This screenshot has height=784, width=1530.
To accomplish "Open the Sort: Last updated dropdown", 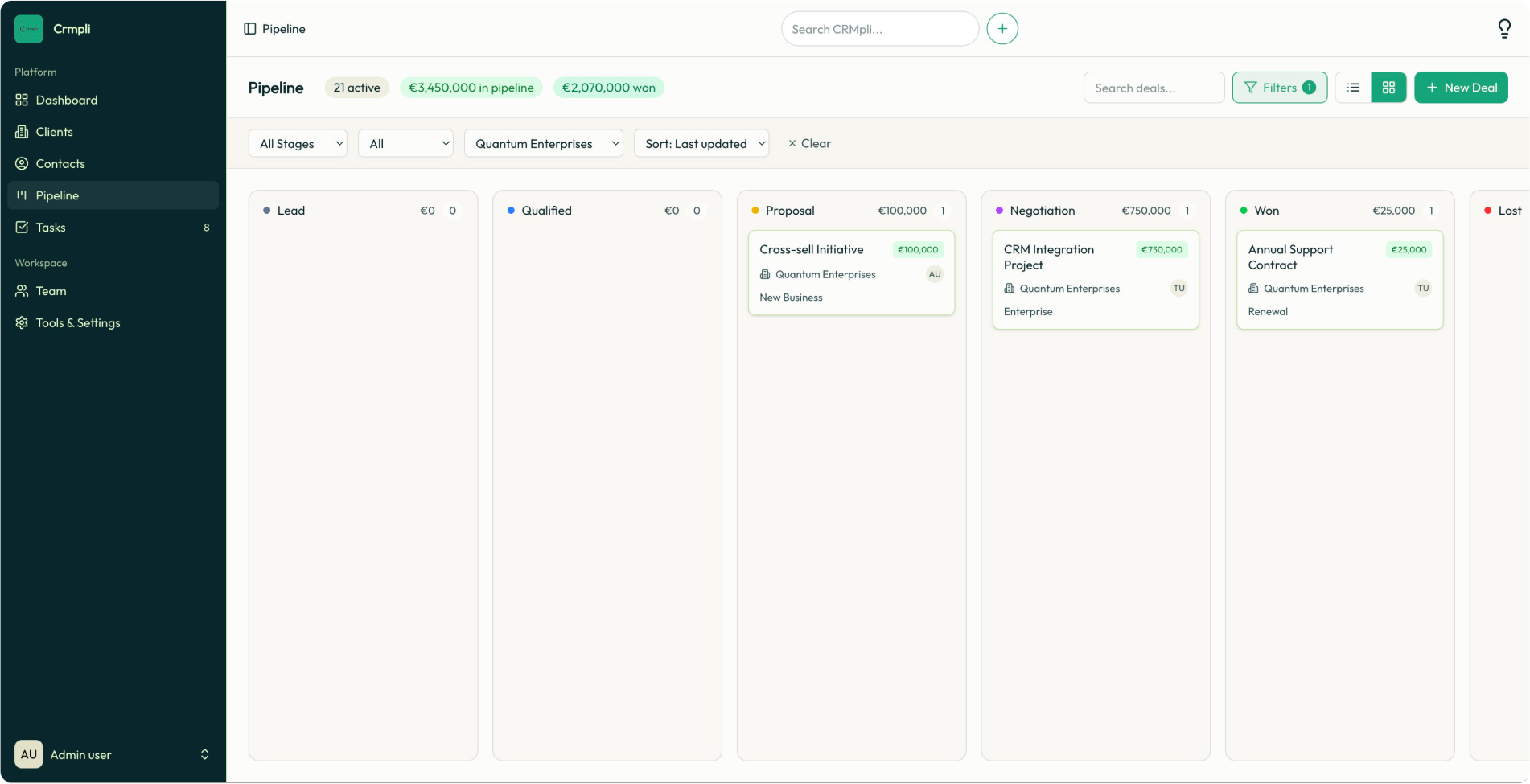I will [701, 143].
